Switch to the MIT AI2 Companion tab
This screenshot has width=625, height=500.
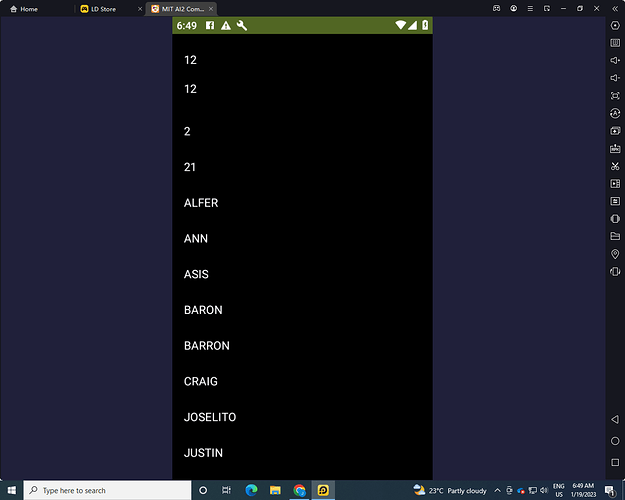tap(179, 9)
